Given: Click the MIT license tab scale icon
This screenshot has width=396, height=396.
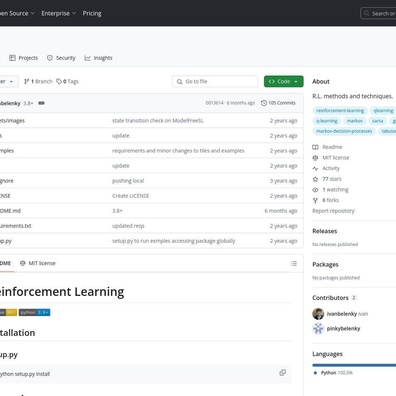Looking at the screenshot, I should pos(23,263).
